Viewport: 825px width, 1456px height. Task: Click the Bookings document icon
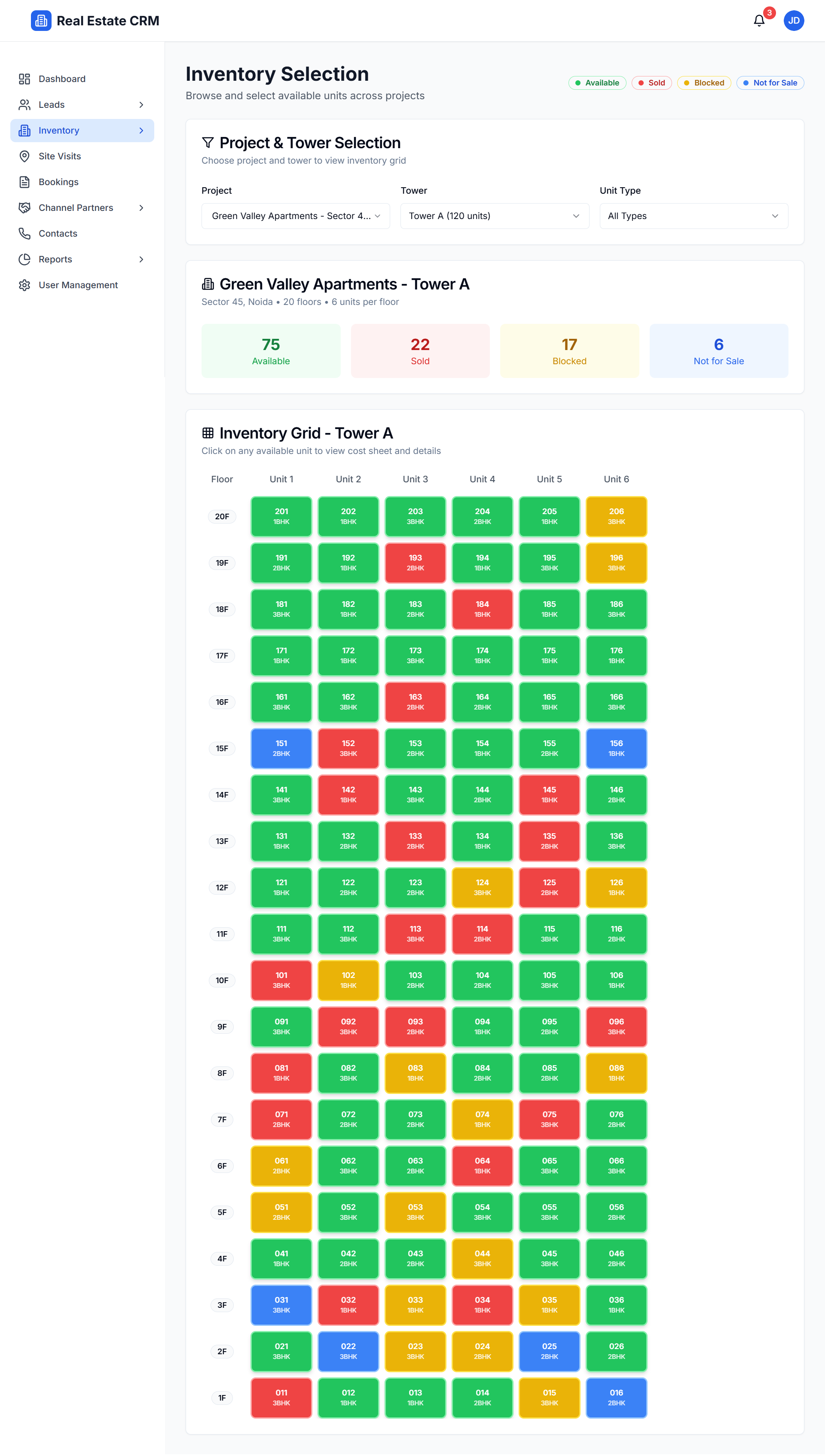(x=24, y=182)
